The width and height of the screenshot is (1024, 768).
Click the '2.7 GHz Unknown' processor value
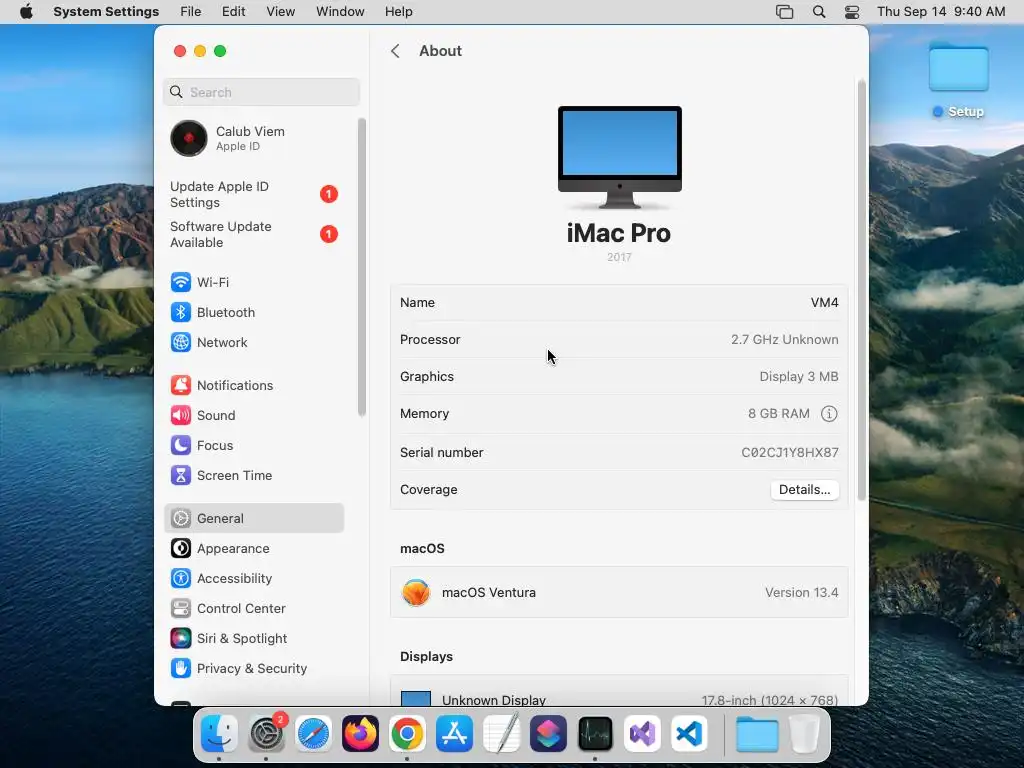point(784,340)
